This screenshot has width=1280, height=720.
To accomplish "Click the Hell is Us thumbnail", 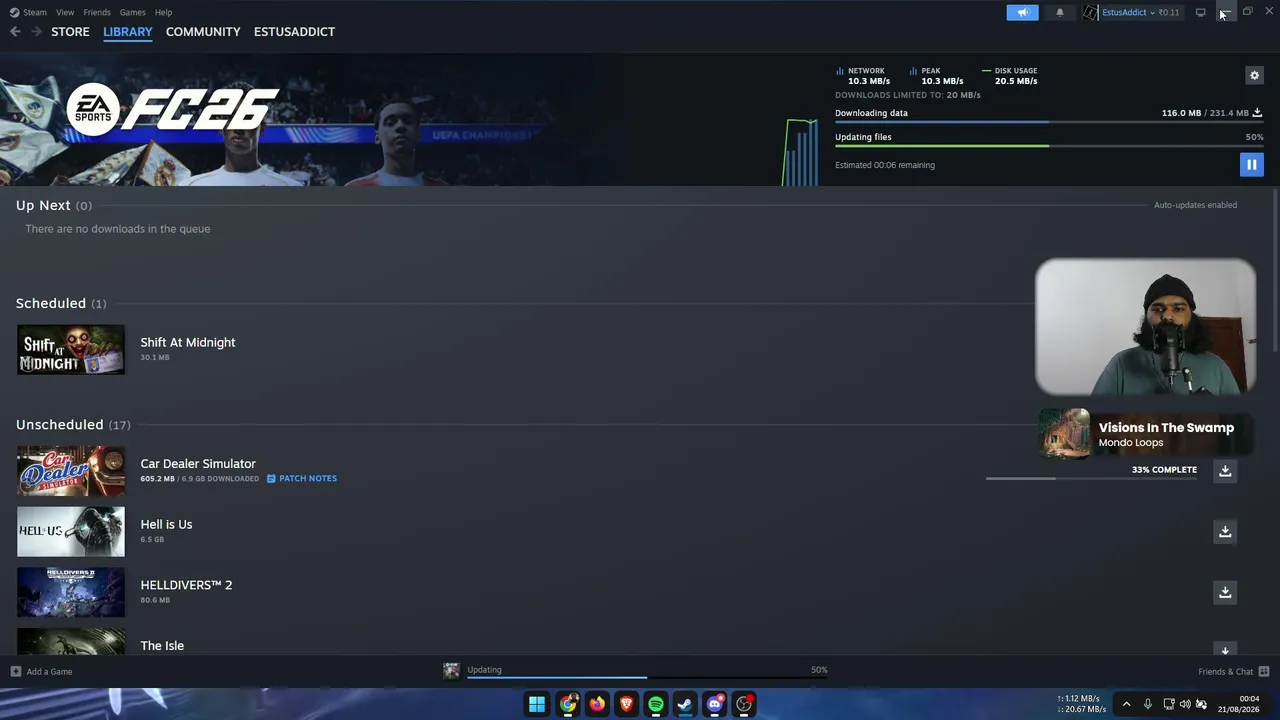I will coord(71,532).
